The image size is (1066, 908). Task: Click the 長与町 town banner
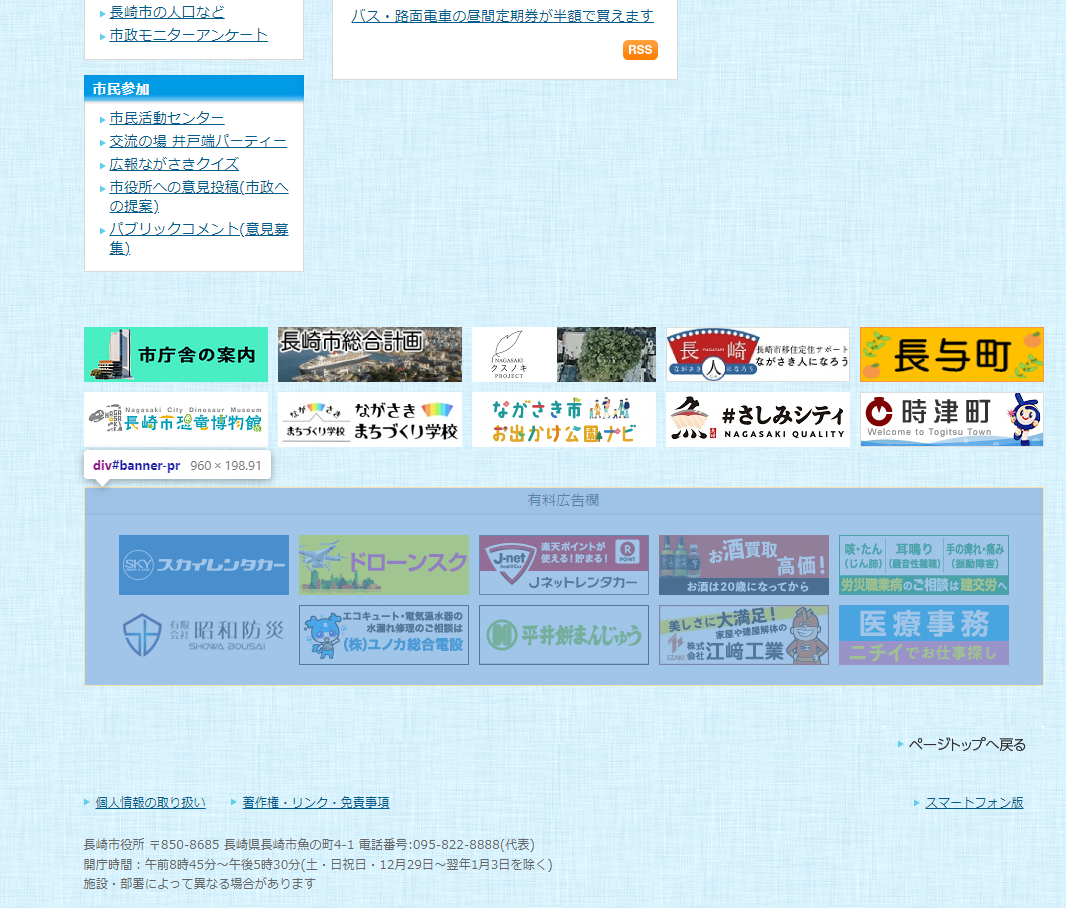pyautogui.click(x=951, y=354)
